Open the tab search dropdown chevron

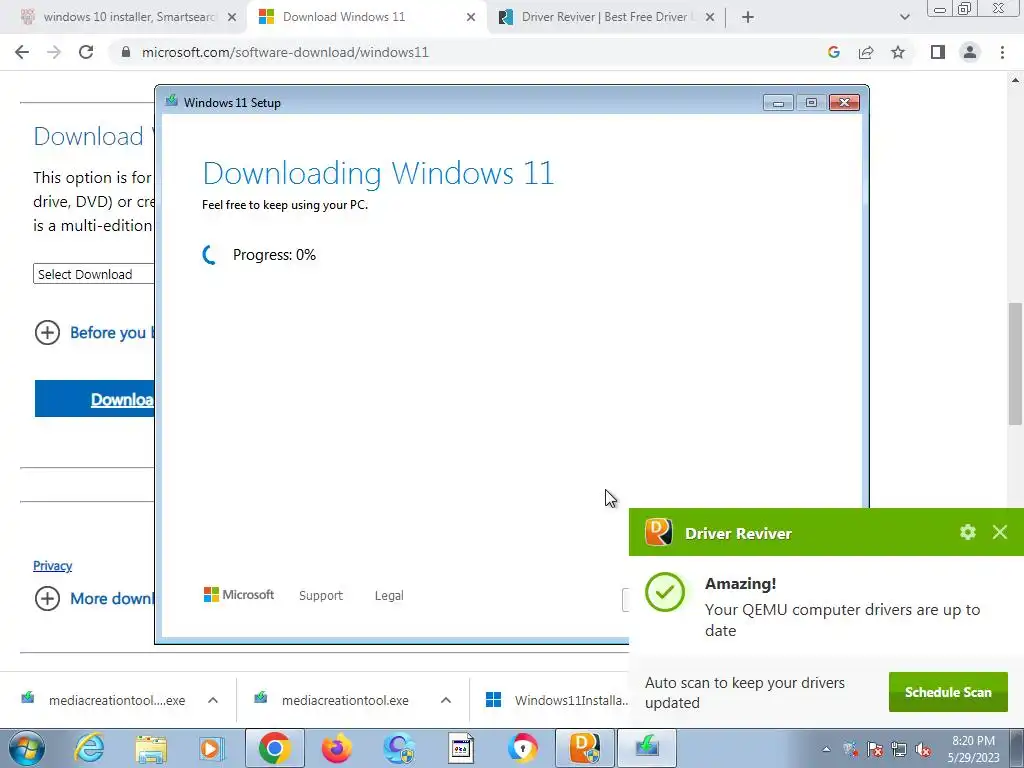(904, 17)
